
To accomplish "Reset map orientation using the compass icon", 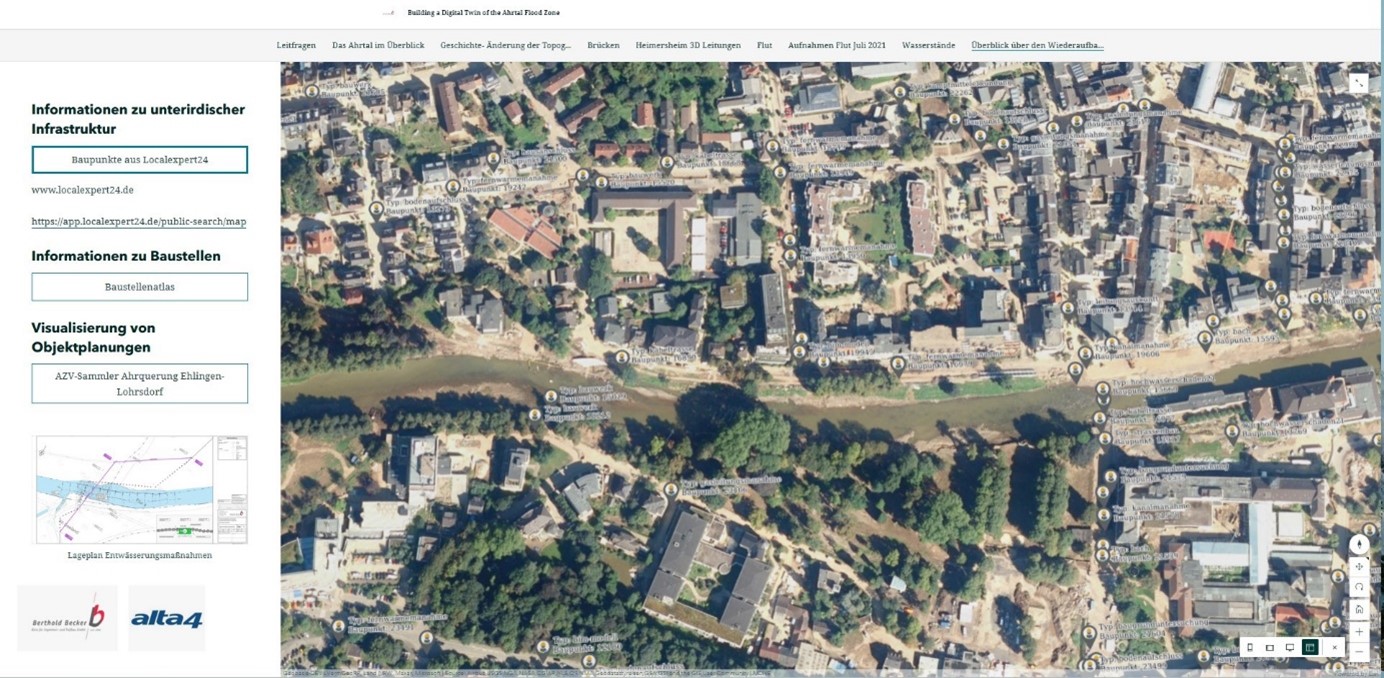I will [1358, 543].
